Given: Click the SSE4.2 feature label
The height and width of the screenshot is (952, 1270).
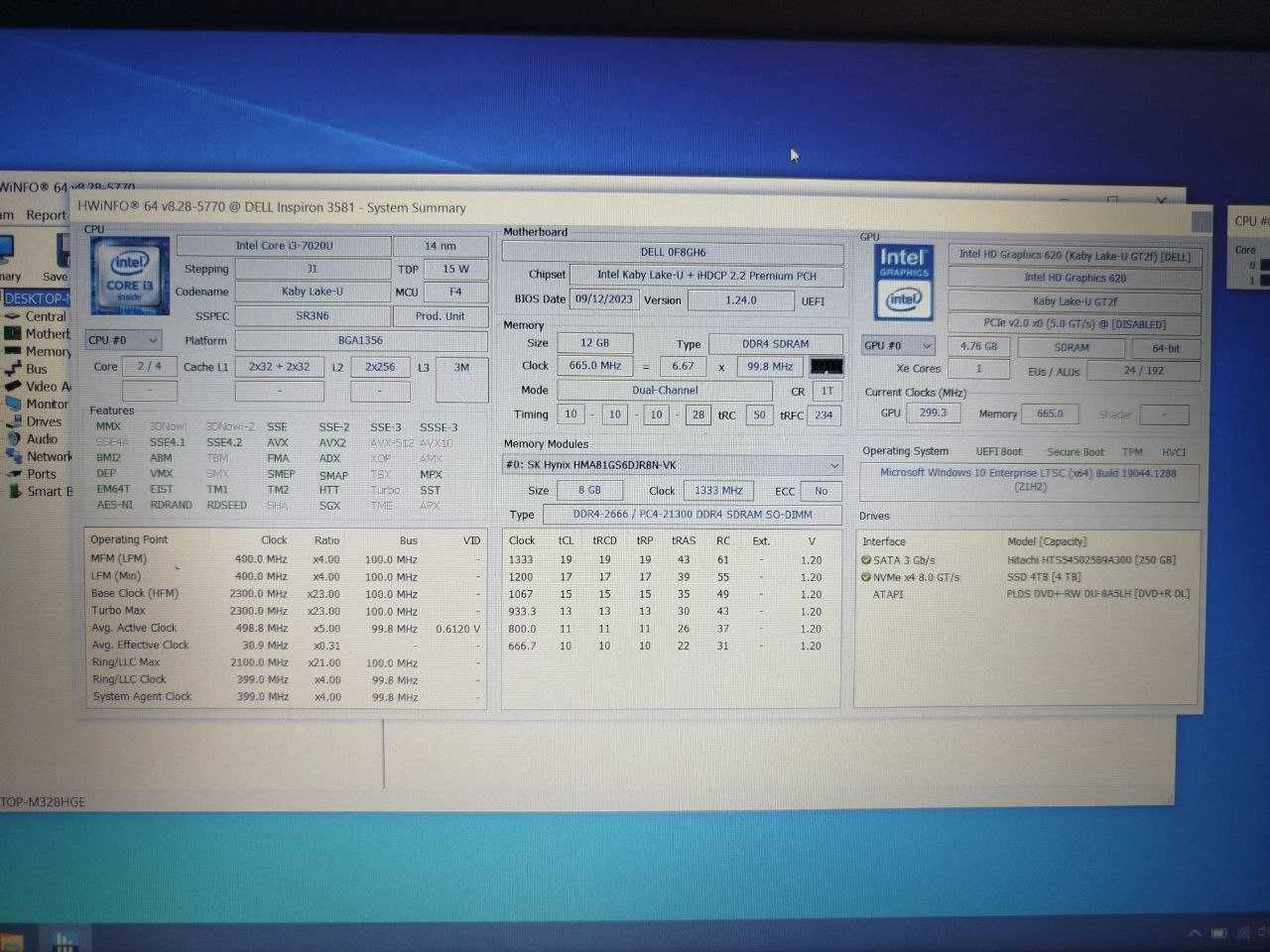Looking at the screenshot, I should click(224, 442).
